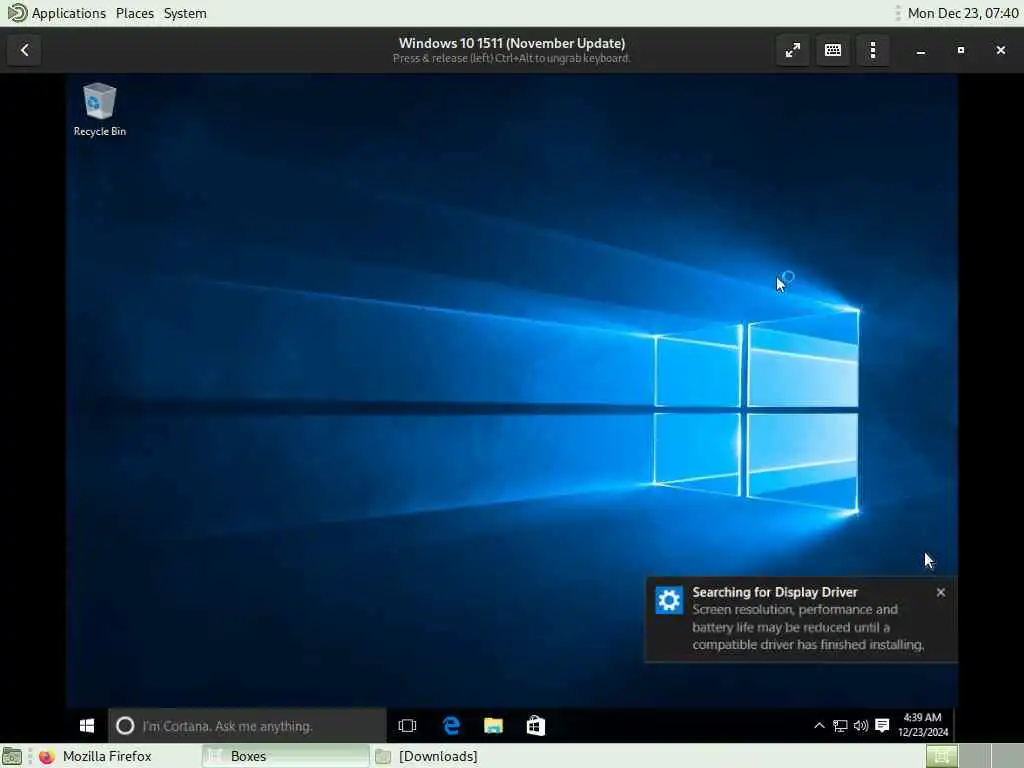This screenshot has height=768, width=1024.
Task: Open Windows Store from taskbar
Action: (x=536, y=726)
